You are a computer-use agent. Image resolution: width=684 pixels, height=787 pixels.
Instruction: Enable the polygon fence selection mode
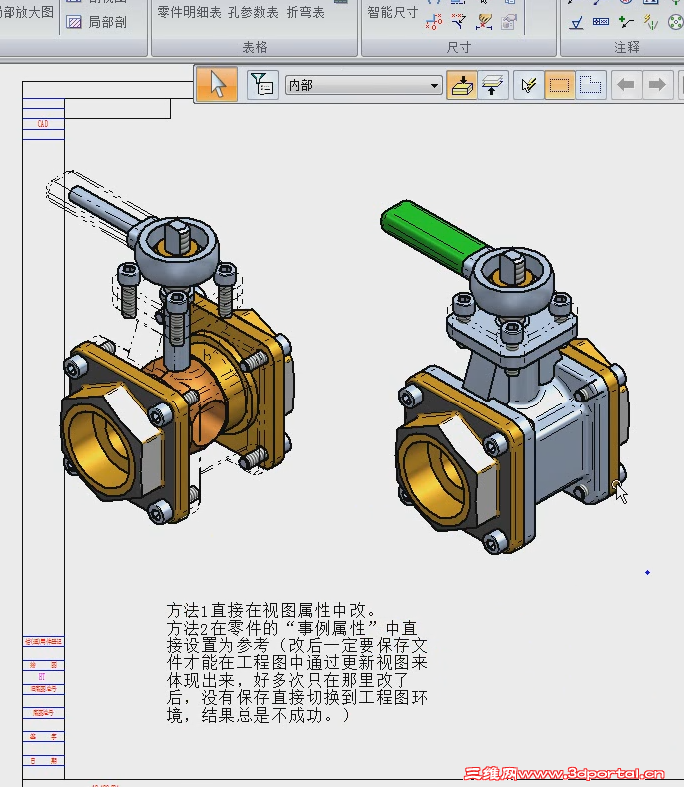590,85
